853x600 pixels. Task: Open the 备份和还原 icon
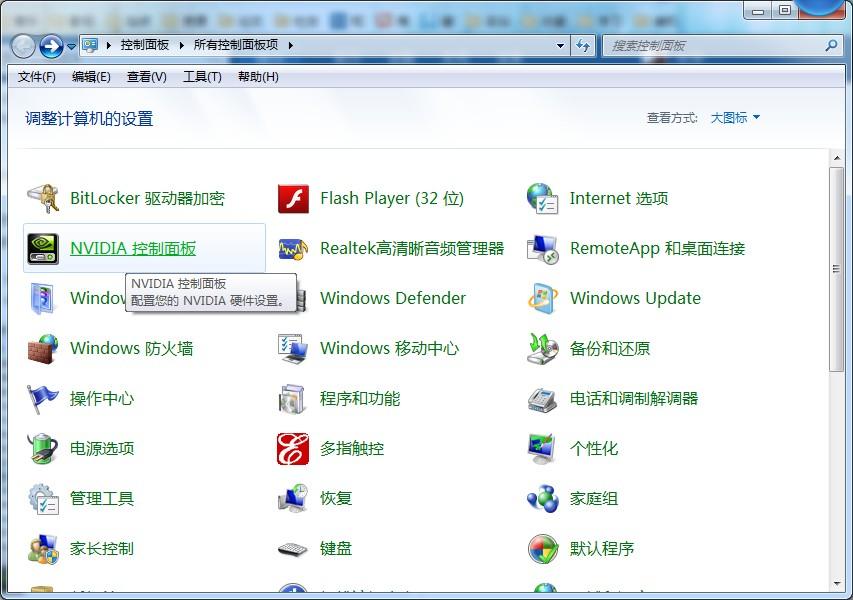click(542, 349)
